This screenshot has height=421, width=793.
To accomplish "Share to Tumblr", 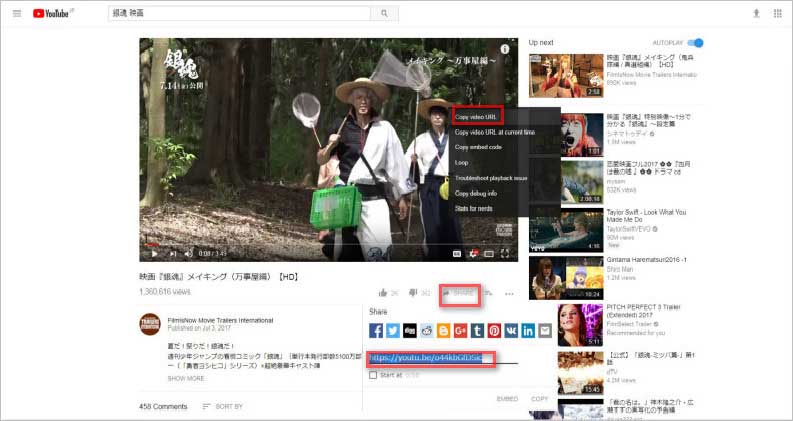I will (477, 331).
